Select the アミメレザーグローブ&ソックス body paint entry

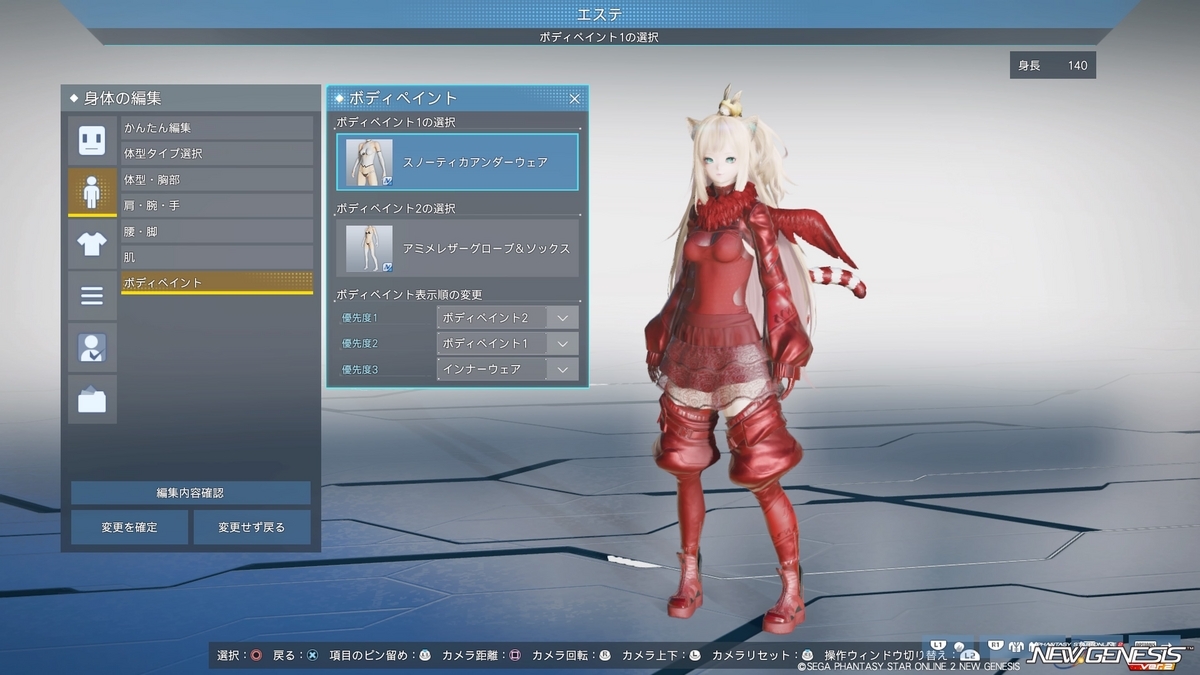[458, 248]
